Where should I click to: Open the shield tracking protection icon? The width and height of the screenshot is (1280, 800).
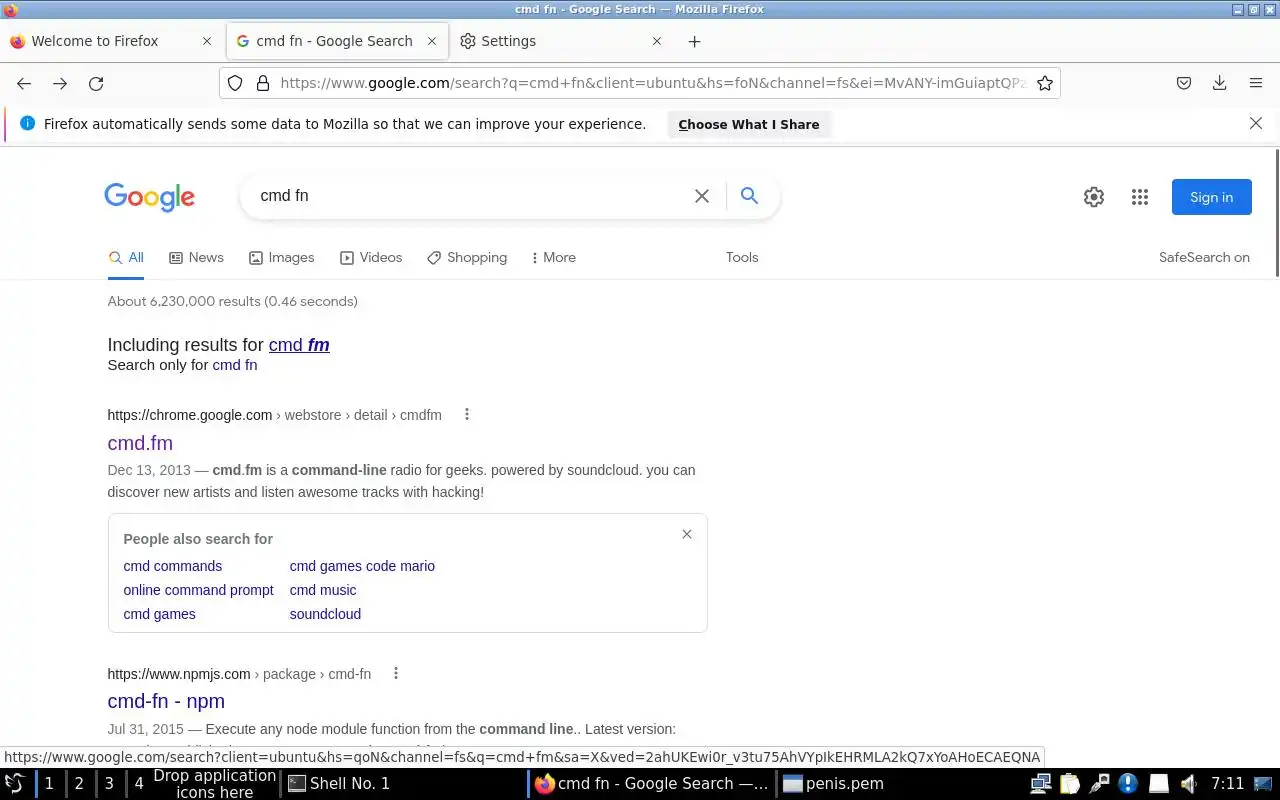tap(235, 84)
